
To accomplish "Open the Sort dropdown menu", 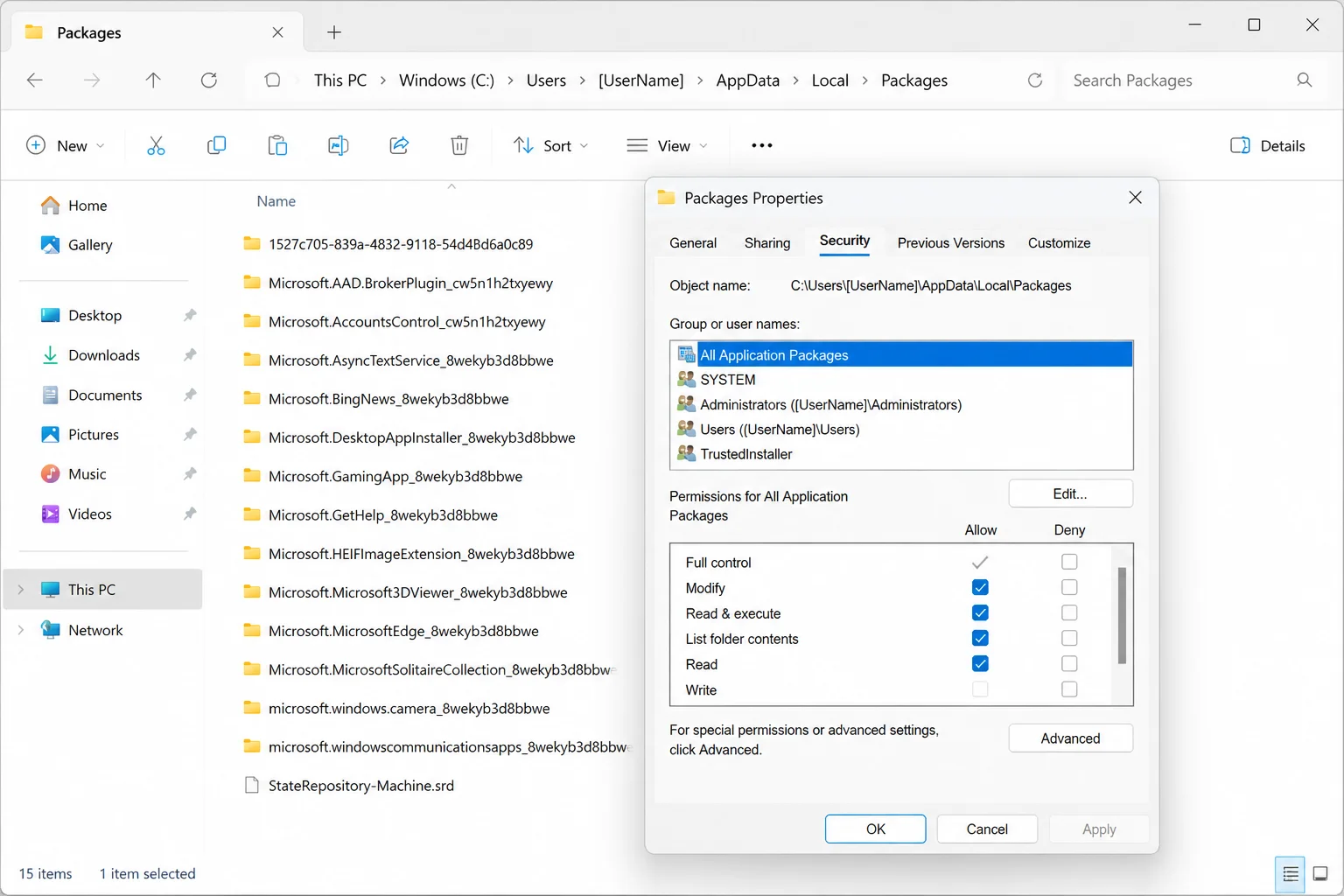I will pos(551,146).
